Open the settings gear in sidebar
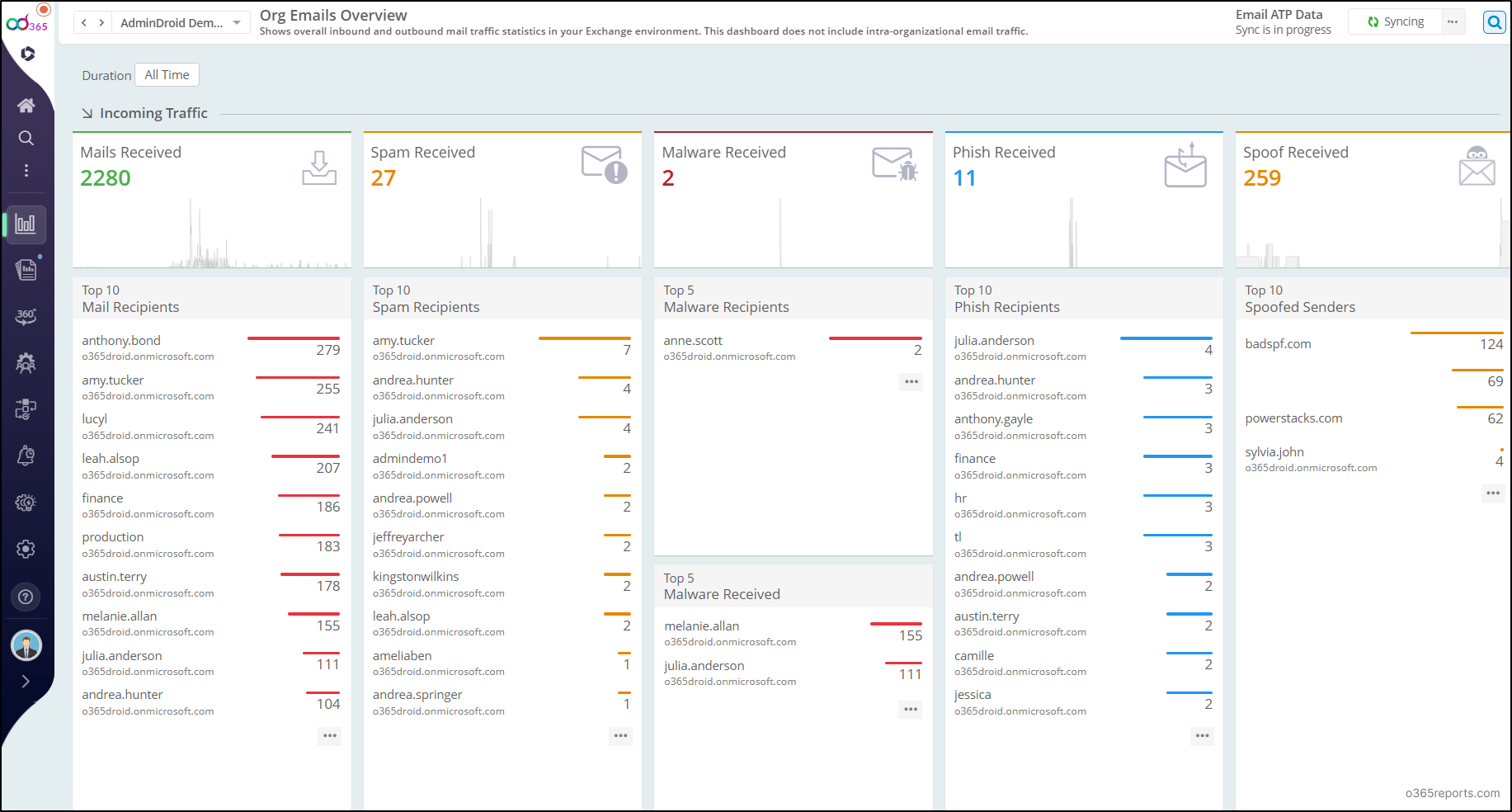Image resolution: width=1512 pixels, height=812 pixels. point(26,549)
